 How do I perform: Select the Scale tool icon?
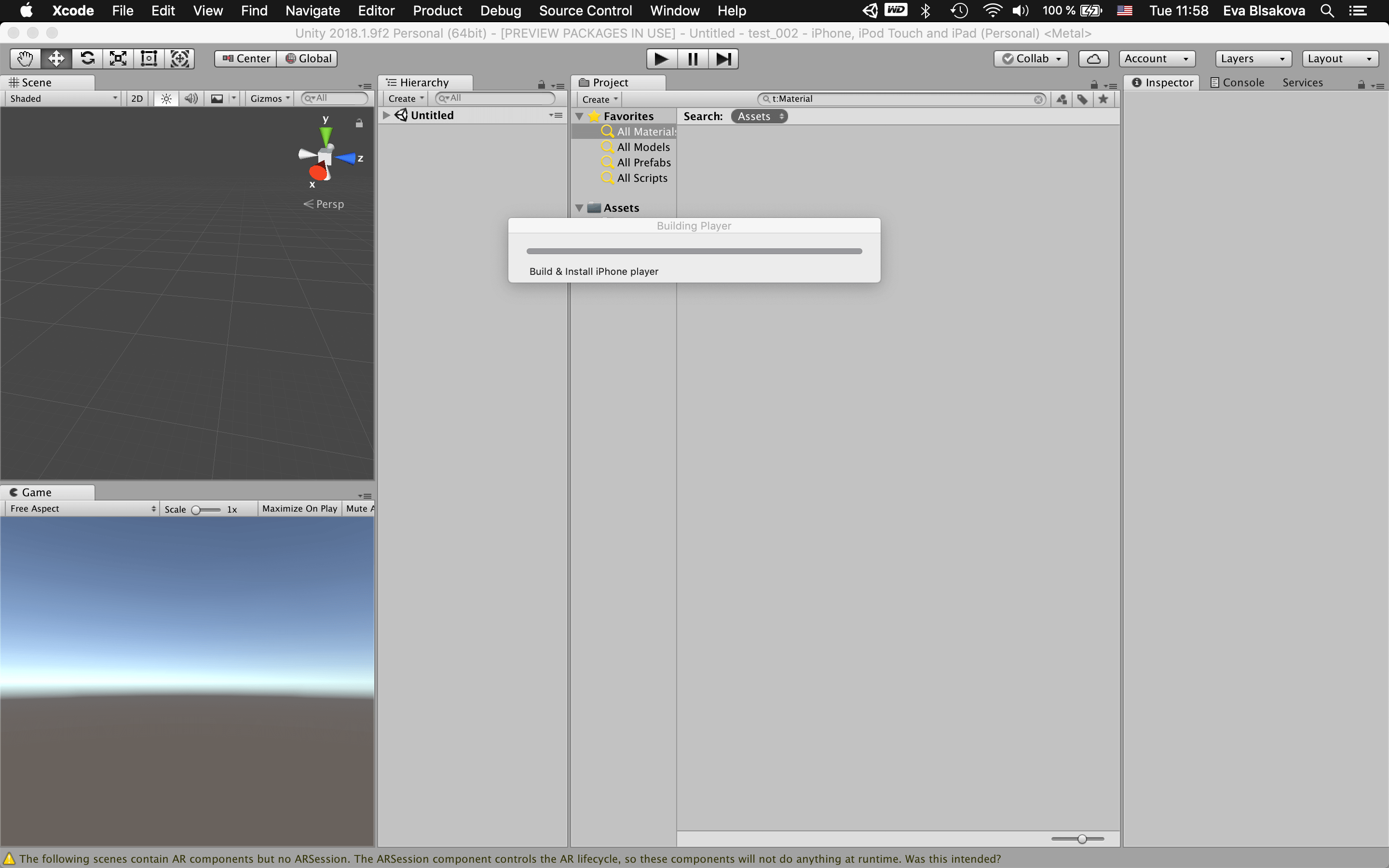pos(118,58)
